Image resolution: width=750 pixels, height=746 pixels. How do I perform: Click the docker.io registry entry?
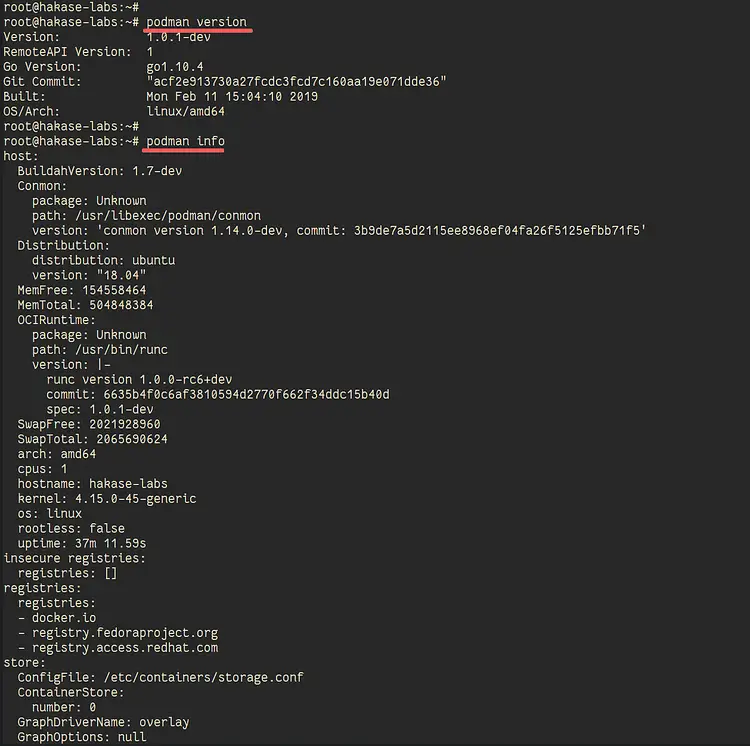68,618
